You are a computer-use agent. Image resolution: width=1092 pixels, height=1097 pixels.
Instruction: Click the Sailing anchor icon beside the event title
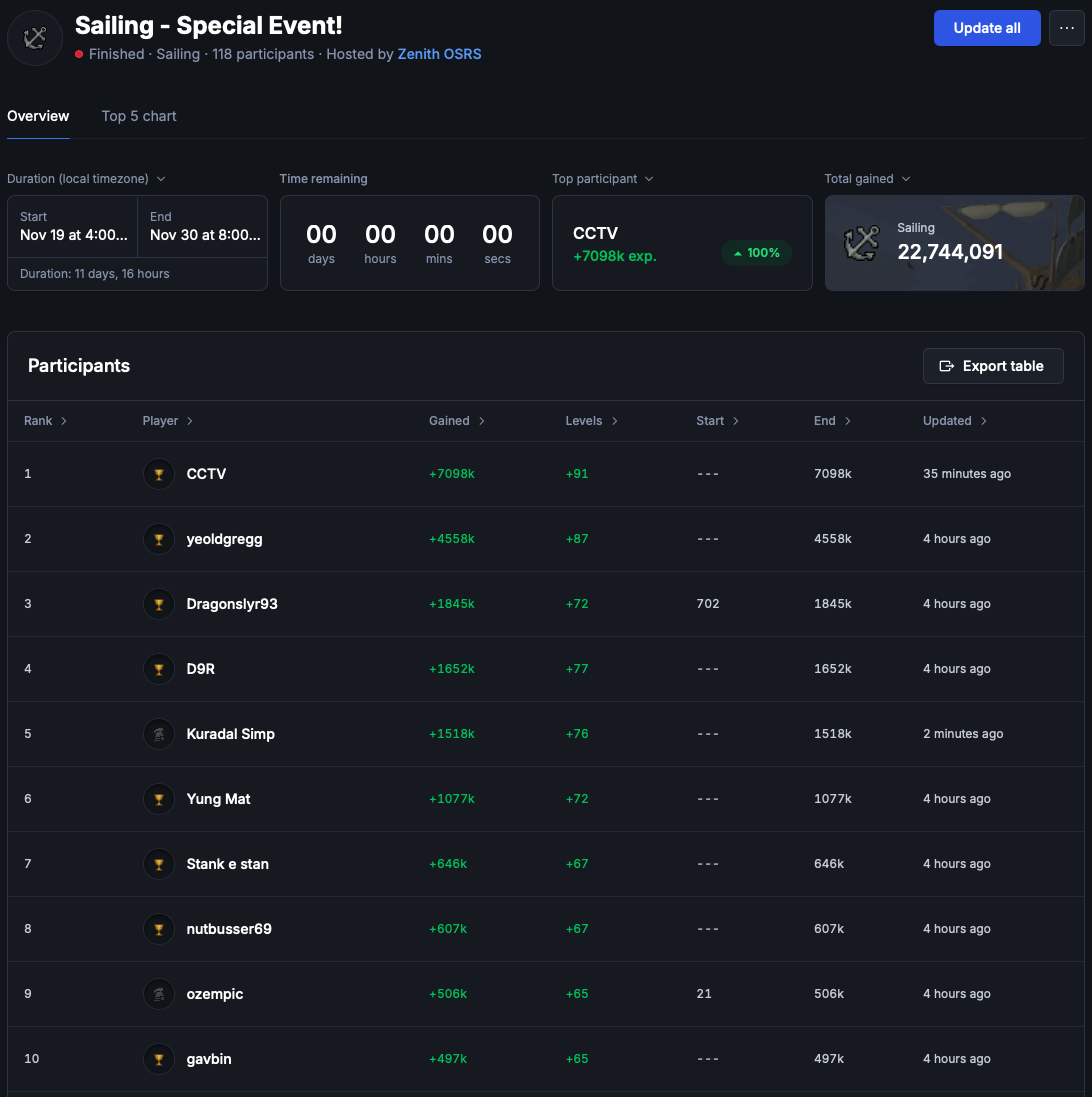click(x=35, y=38)
